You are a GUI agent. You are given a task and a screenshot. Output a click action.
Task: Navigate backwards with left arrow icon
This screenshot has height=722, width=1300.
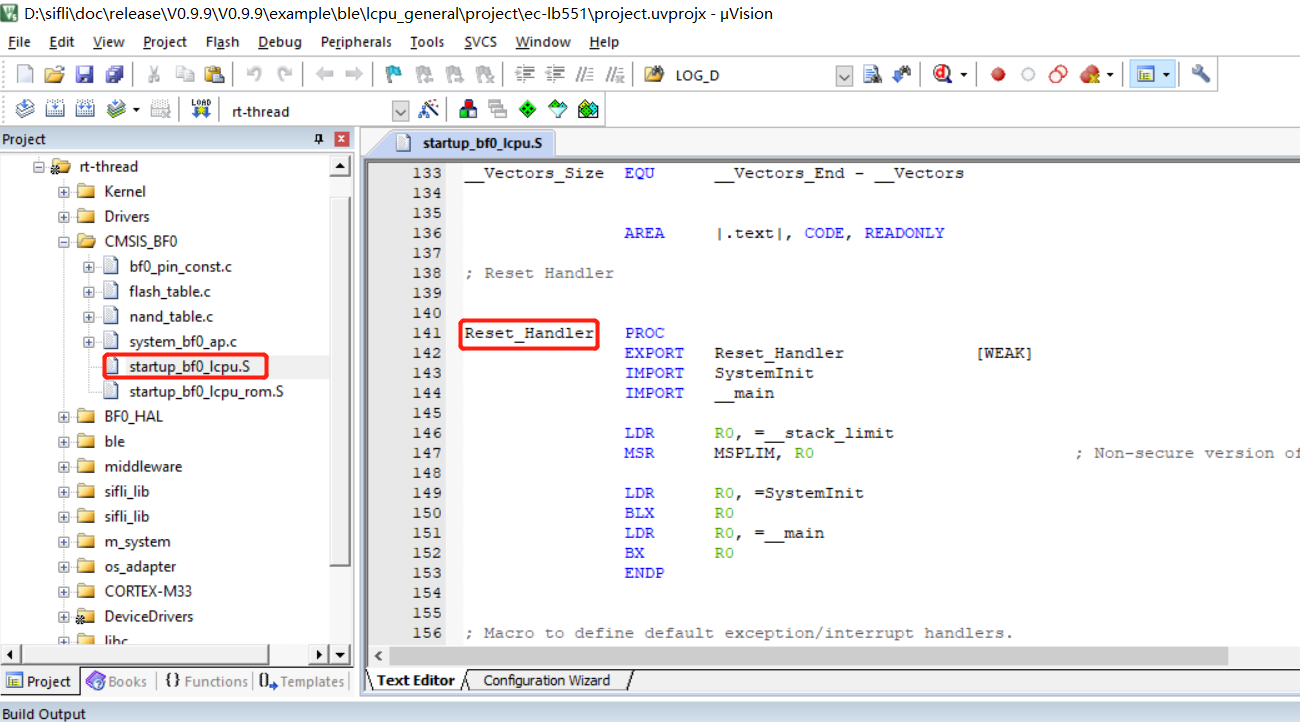325,75
